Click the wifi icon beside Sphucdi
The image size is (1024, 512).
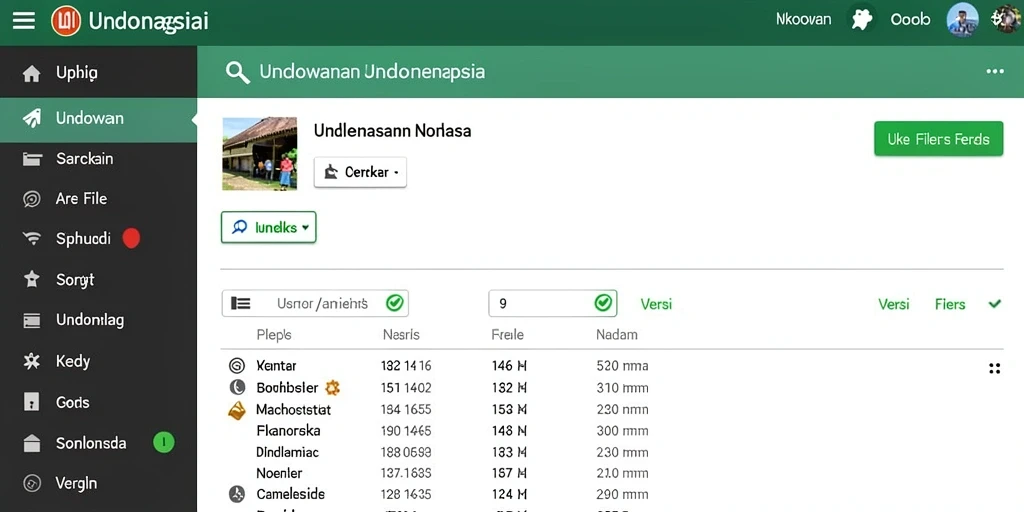[32, 238]
